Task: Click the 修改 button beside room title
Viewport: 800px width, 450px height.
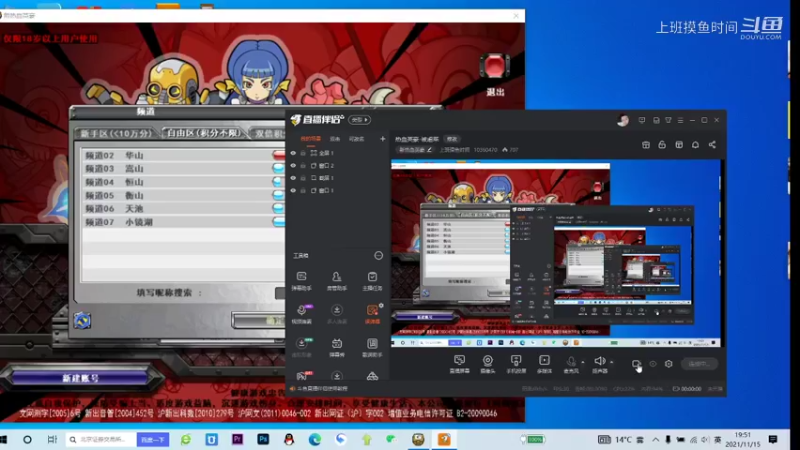Action: coord(452,139)
